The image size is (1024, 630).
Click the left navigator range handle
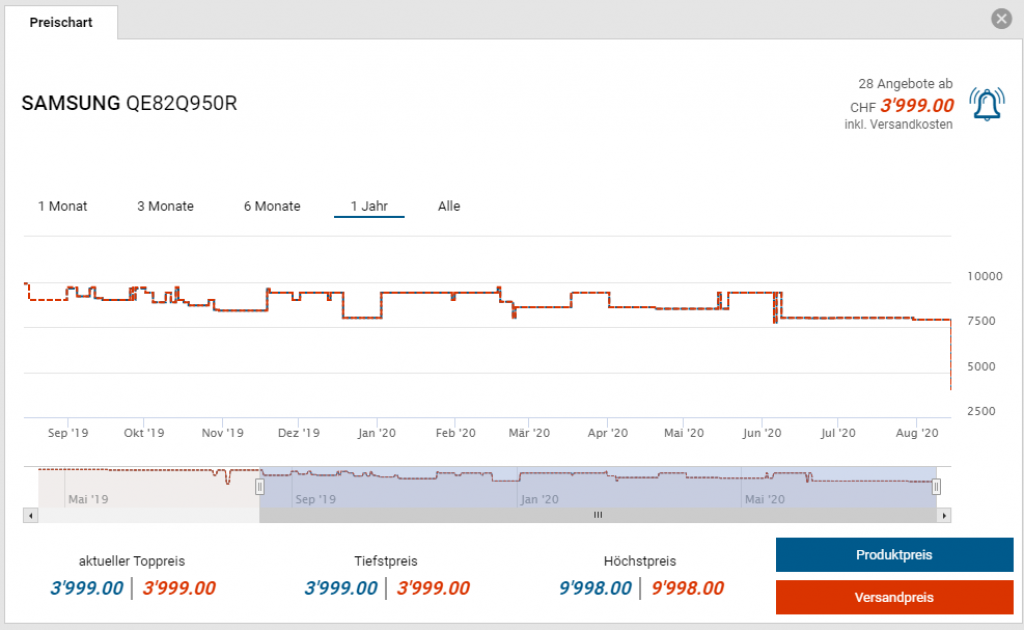259,487
